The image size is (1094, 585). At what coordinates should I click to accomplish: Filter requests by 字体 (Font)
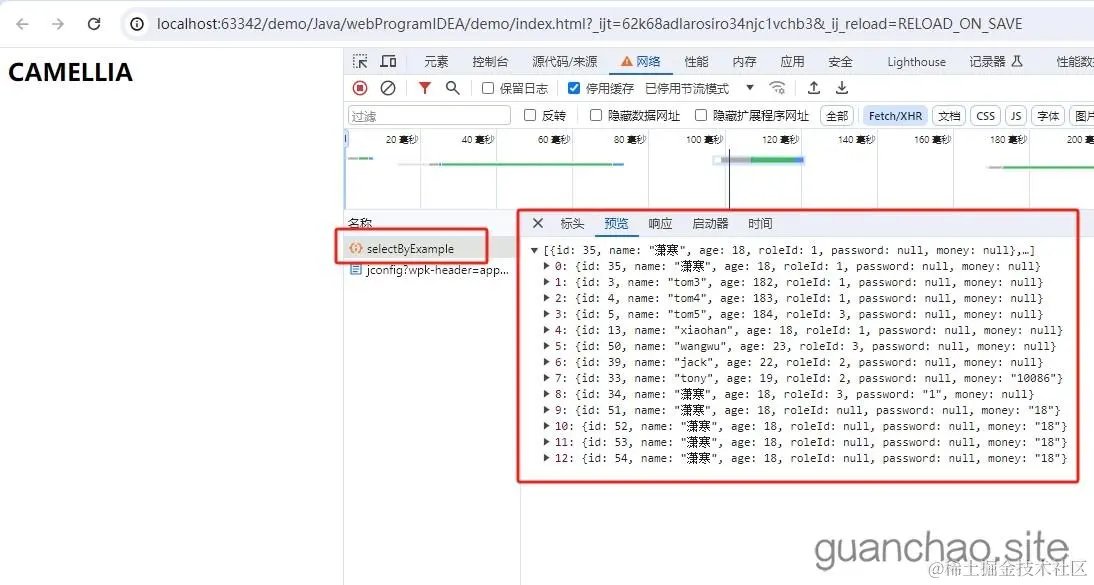coord(1048,116)
